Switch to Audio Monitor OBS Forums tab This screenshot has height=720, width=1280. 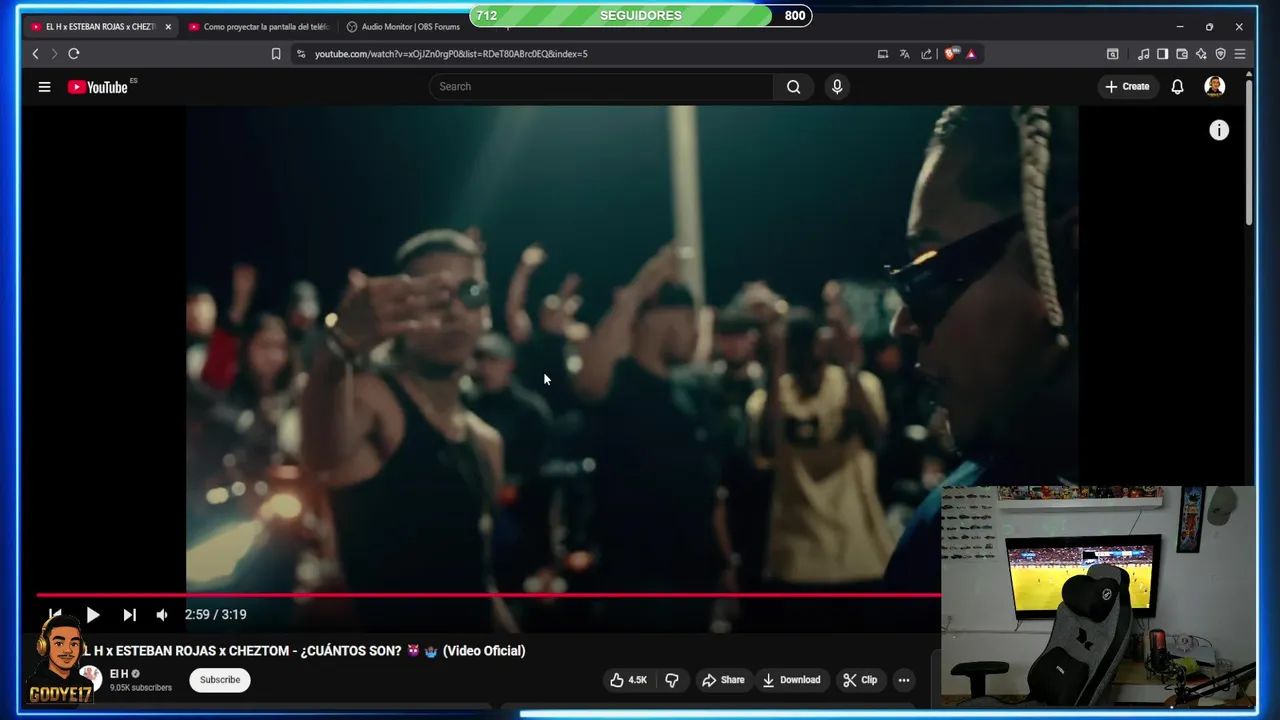[x=404, y=27]
